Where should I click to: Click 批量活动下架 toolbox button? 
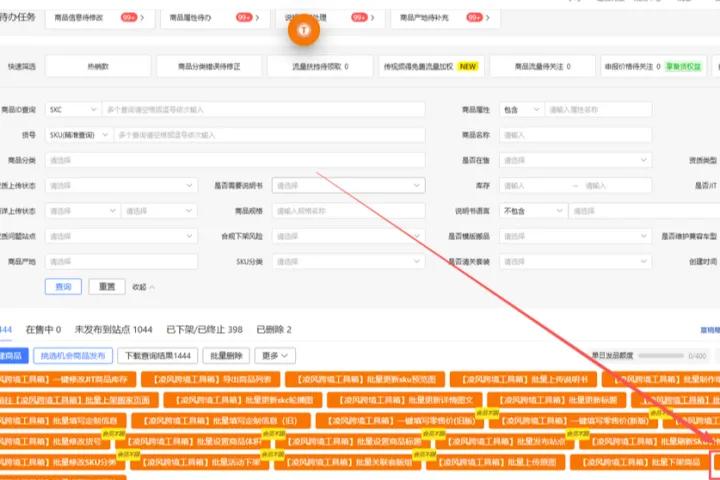pyautogui.click(x=200, y=462)
